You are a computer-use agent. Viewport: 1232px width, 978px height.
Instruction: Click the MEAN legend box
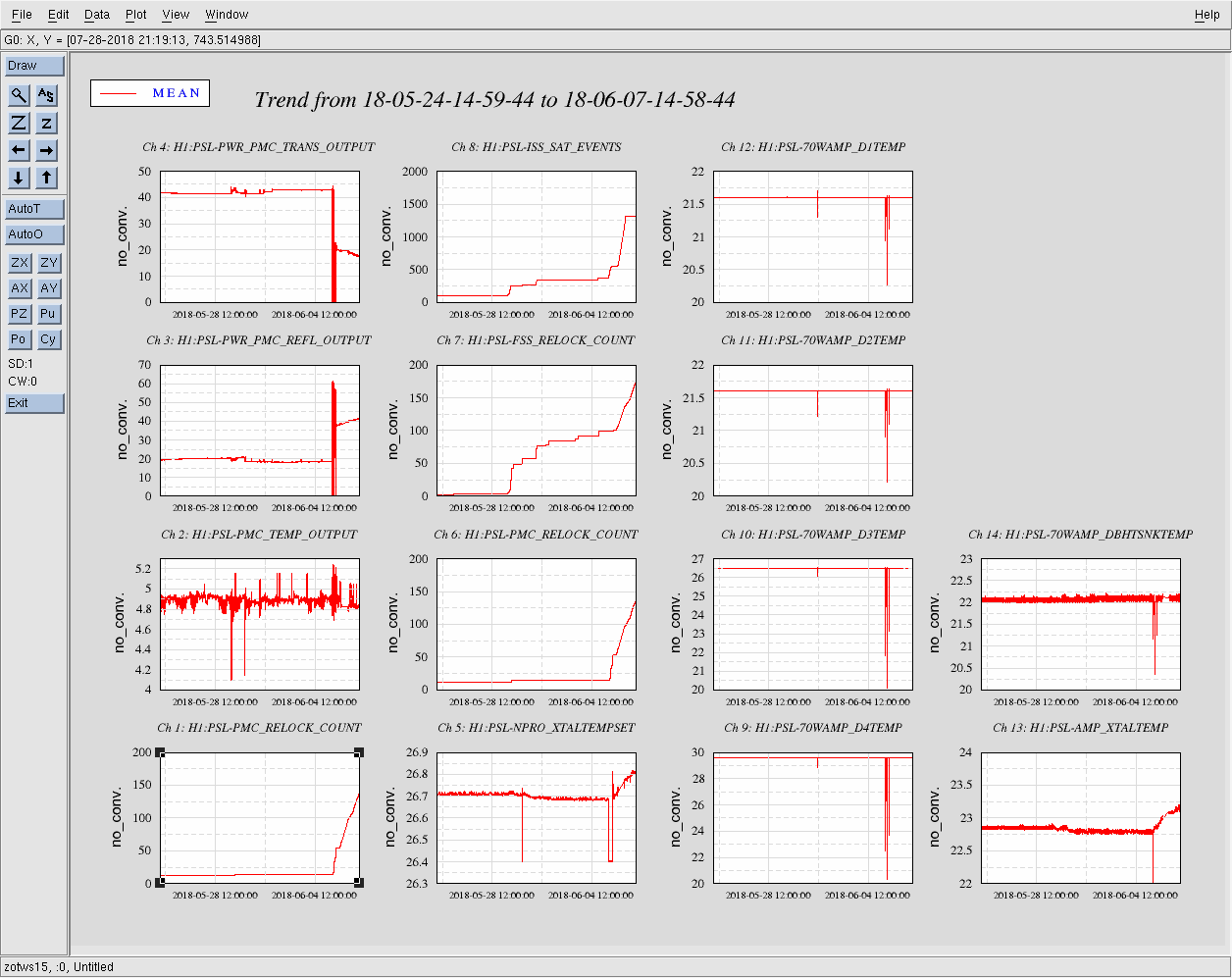point(150,93)
